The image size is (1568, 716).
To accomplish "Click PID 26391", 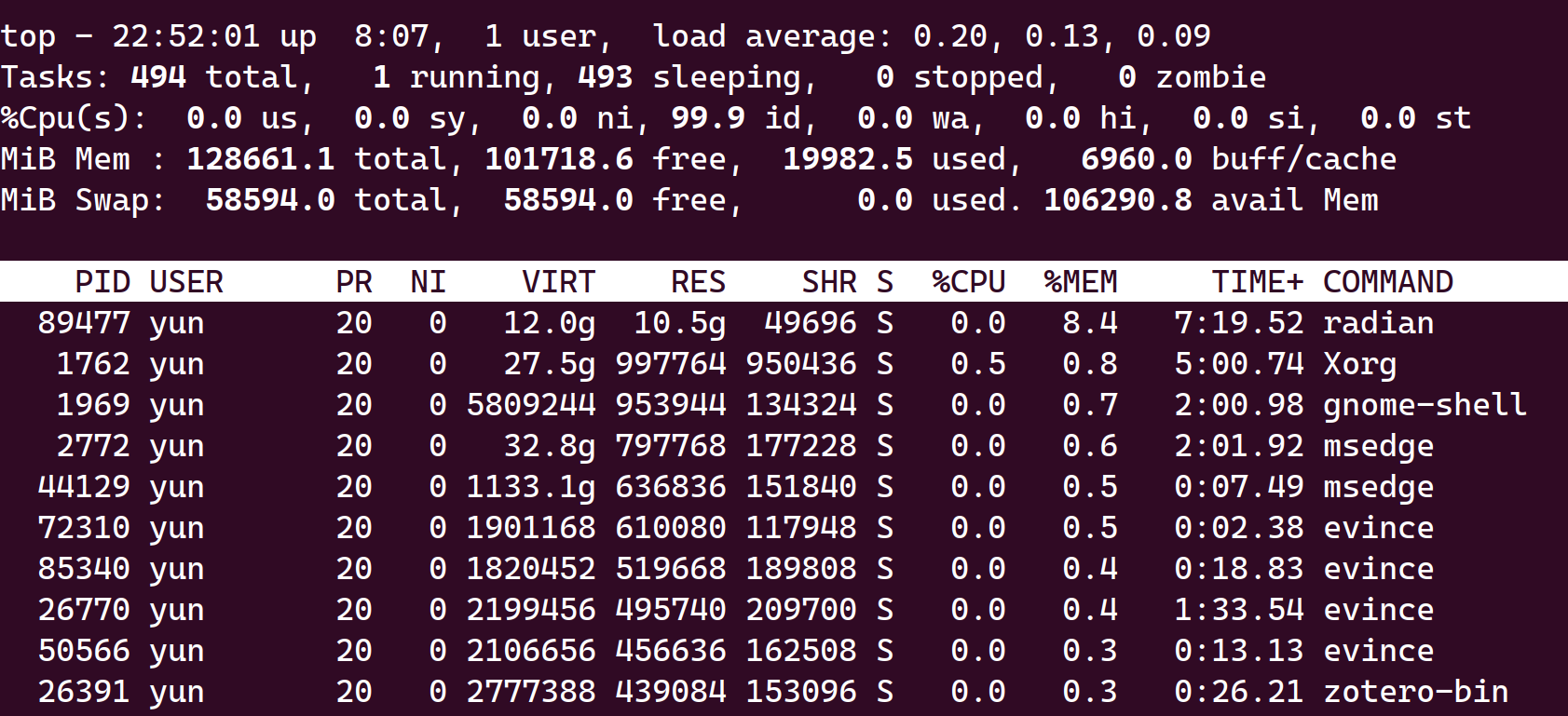I will pos(84,692).
